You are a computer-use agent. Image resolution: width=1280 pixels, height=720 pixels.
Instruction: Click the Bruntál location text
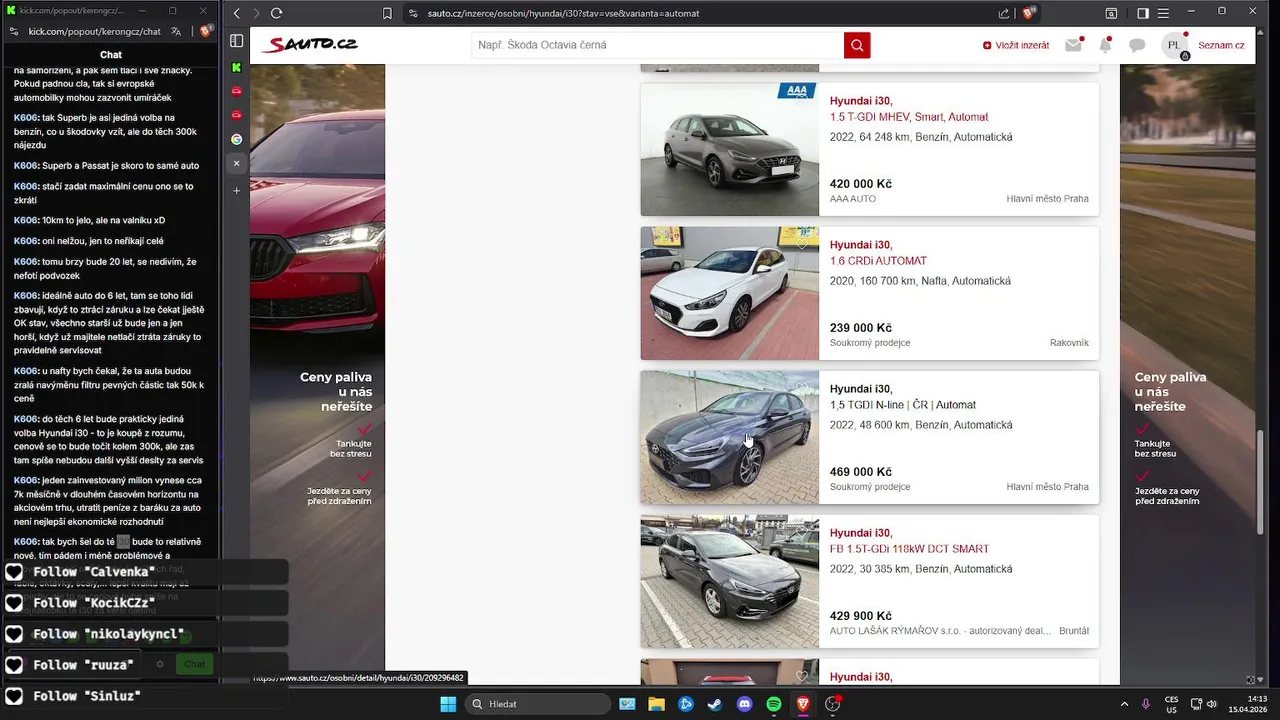1074,631
